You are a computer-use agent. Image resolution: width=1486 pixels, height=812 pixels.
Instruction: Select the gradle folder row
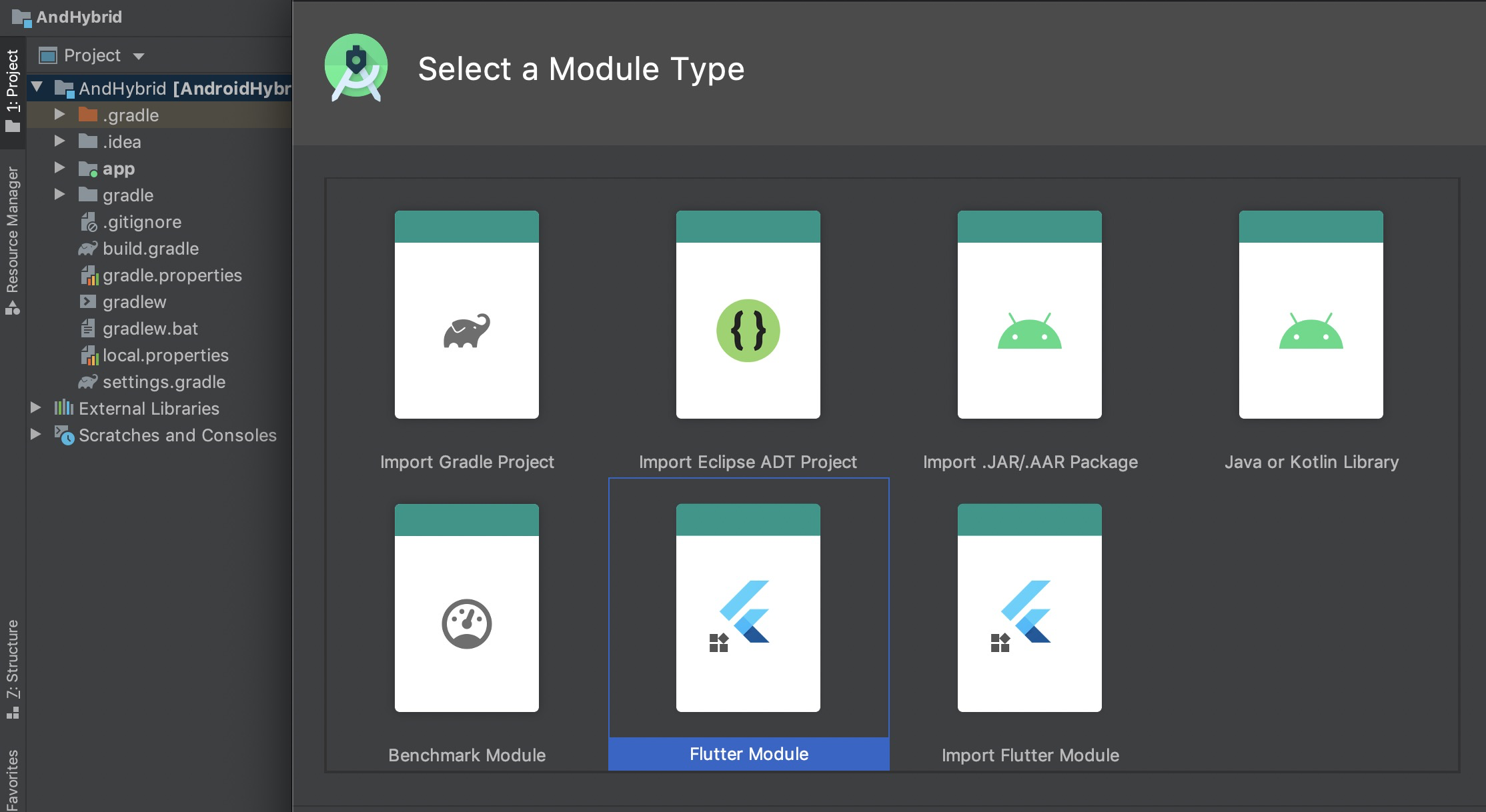[x=159, y=195]
